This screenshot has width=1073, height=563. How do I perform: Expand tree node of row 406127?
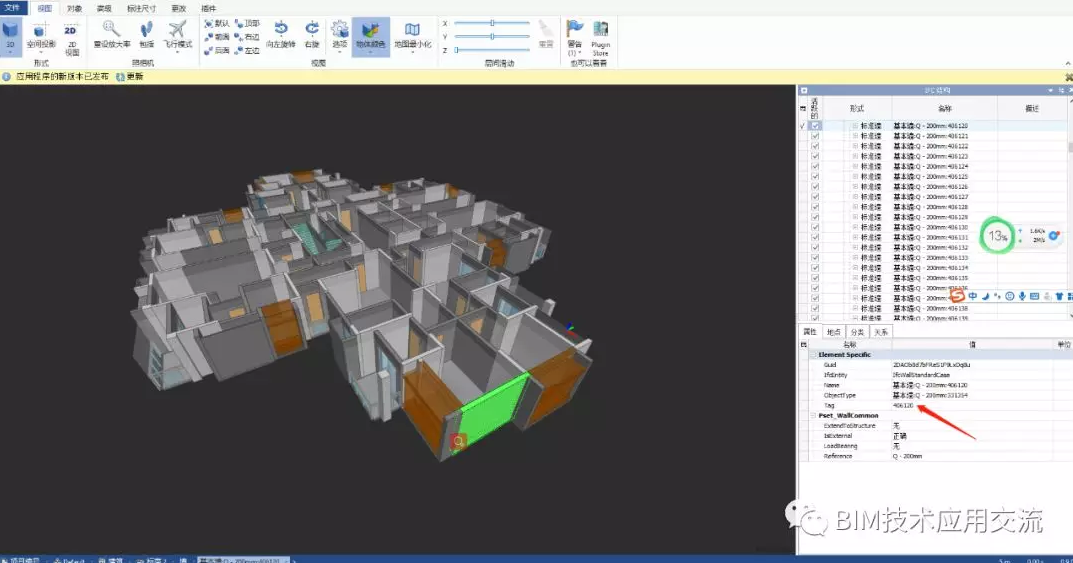click(855, 196)
